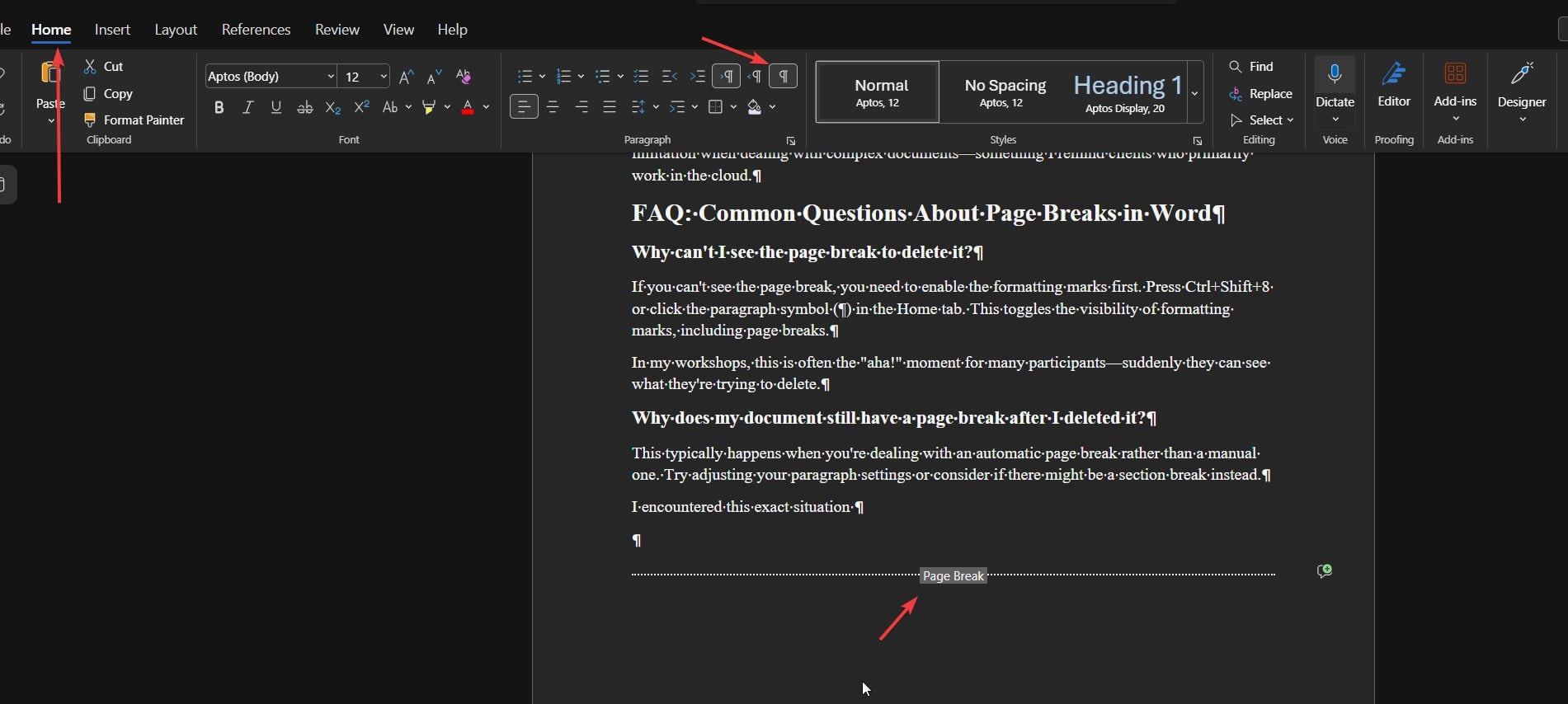
Task: Open the Review tab
Action: click(337, 30)
